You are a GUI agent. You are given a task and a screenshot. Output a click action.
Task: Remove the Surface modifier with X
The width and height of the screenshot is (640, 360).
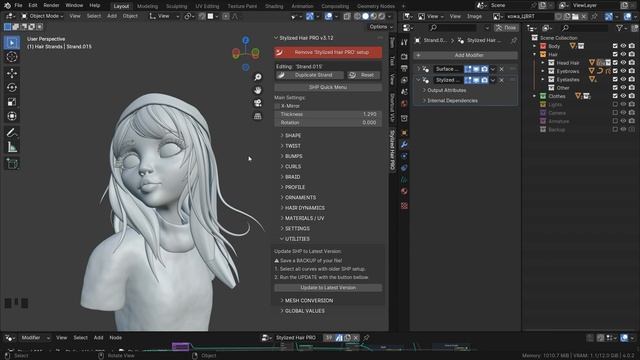pos(502,69)
